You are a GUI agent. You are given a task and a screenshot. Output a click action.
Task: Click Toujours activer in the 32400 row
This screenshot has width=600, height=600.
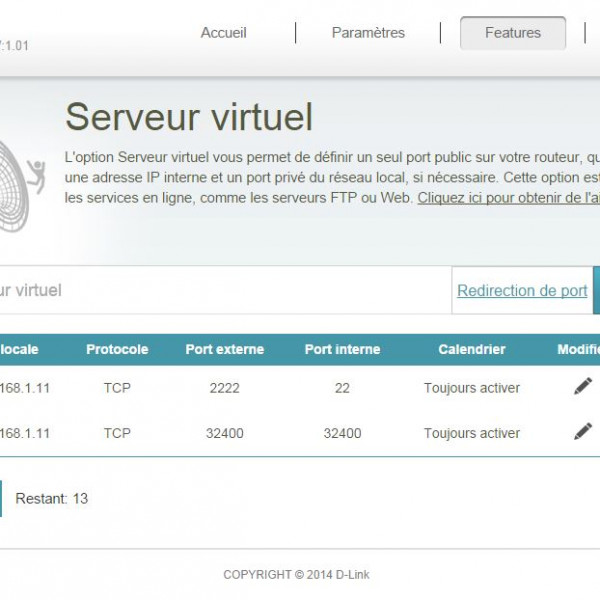(472, 433)
